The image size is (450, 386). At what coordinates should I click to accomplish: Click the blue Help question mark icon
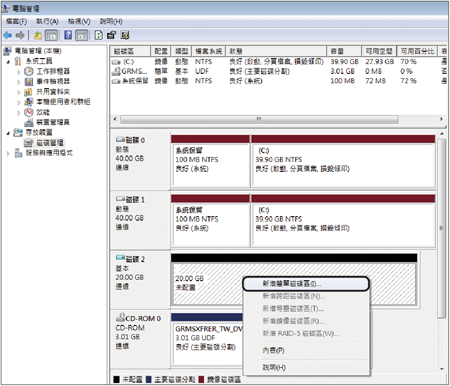68,35
